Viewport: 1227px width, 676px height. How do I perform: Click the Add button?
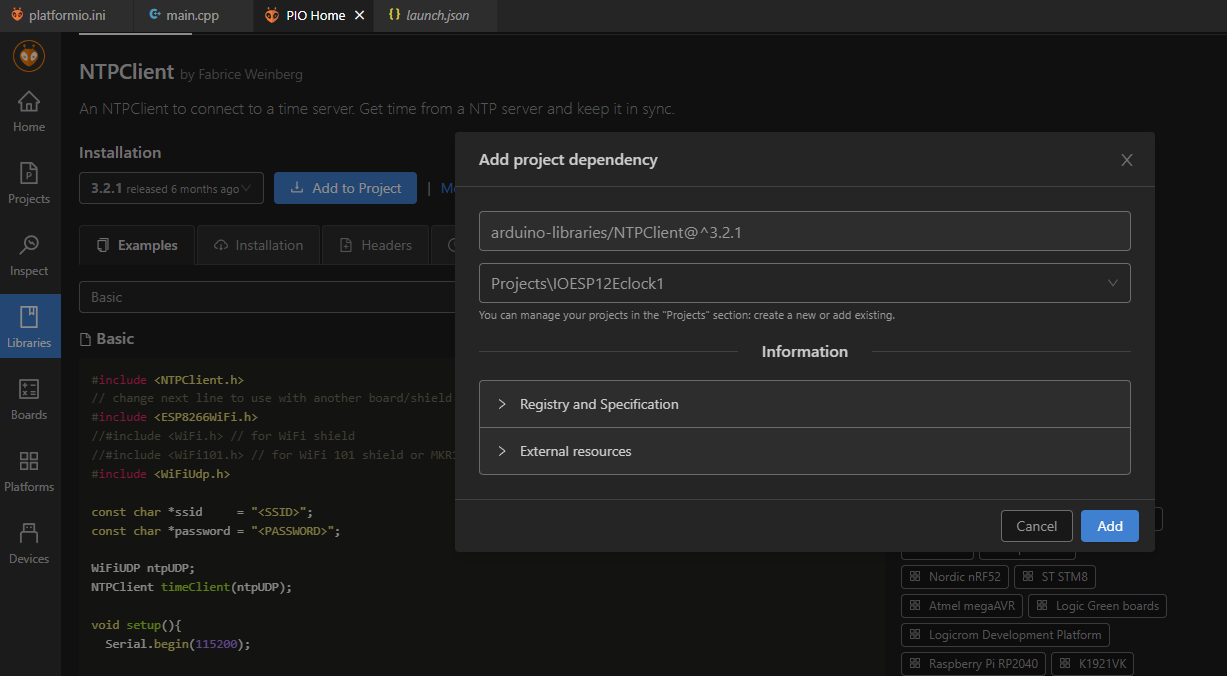click(1109, 526)
